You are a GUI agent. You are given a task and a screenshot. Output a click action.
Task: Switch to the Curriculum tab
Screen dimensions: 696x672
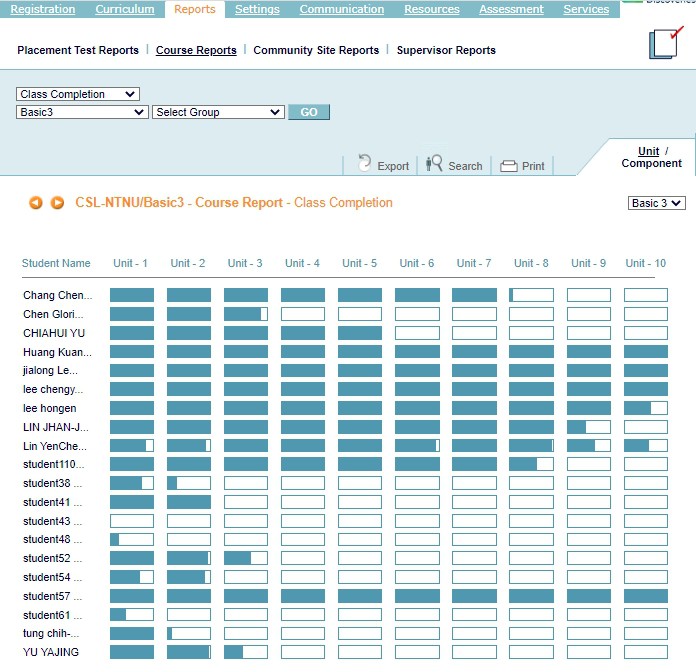click(125, 9)
